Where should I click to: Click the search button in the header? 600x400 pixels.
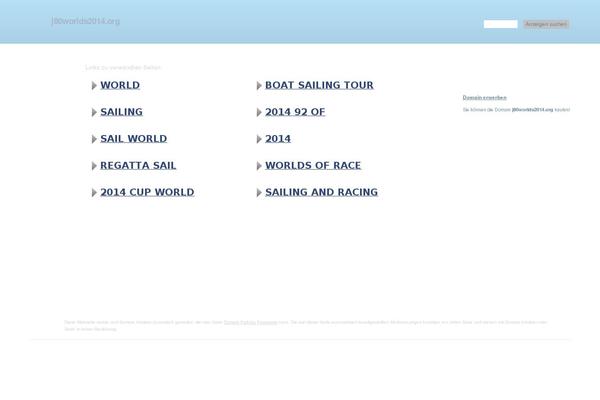(x=546, y=24)
